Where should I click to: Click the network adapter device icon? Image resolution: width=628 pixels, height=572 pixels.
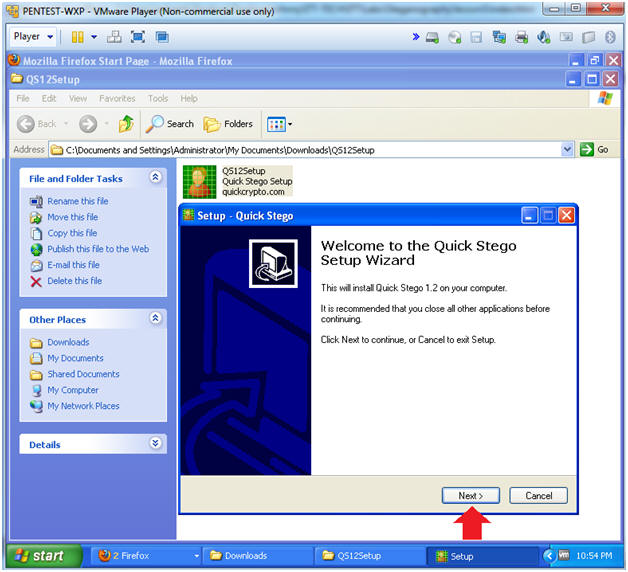499,38
